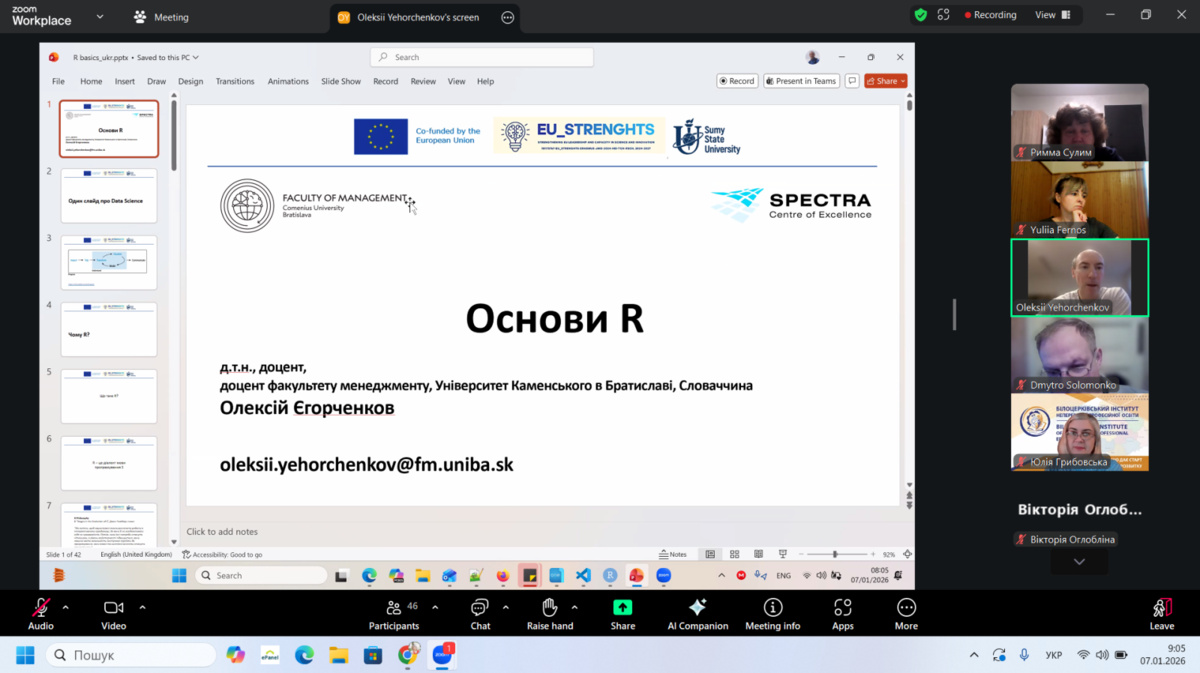Click the Windows taskbar search field
Viewport: 1200px width, 673px height.
[130, 655]
